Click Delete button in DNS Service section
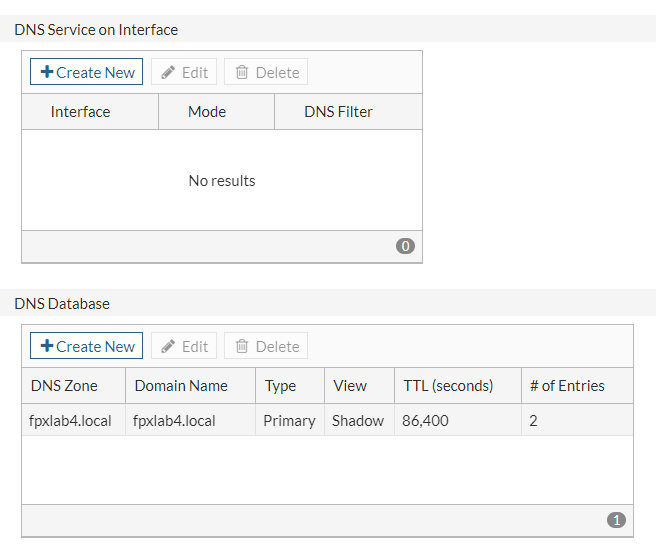The height and width of the screenshot is (548, 656). click(x=266, y=72)
